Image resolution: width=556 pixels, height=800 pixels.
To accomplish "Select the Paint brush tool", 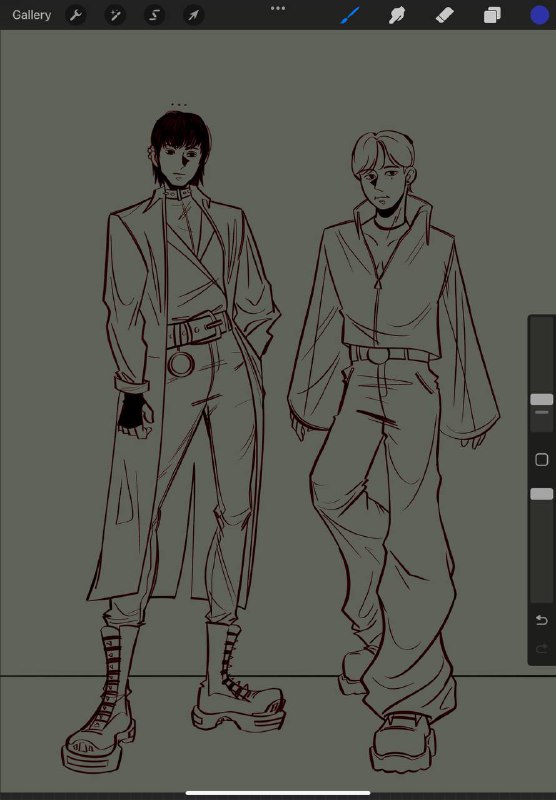I will pos(350,15).
